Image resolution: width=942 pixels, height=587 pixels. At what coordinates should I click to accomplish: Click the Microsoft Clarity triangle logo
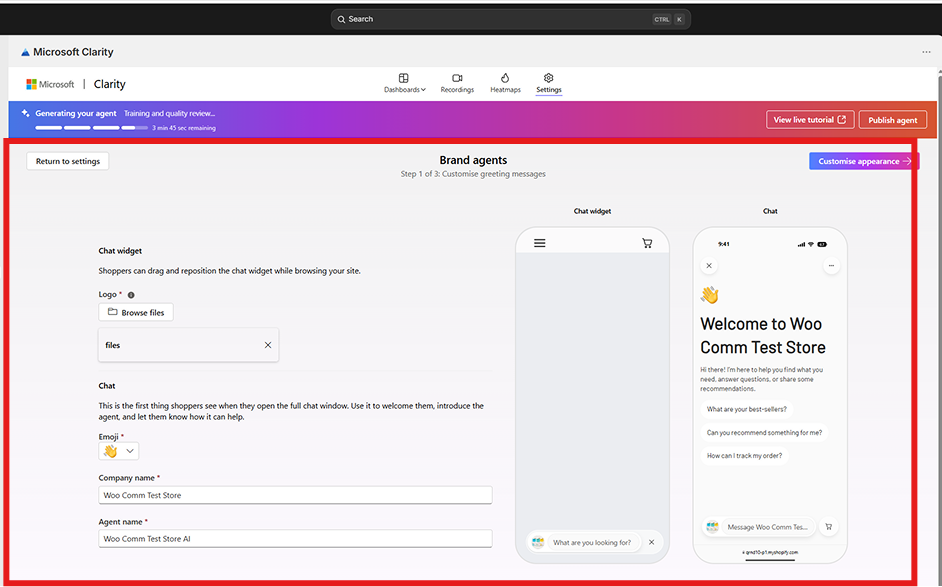(25, 52)
